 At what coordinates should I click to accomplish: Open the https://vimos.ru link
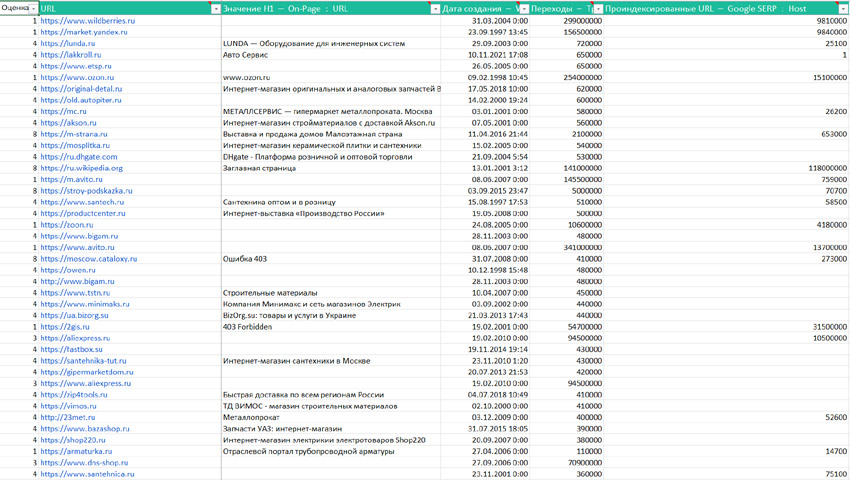pos(68,406)
